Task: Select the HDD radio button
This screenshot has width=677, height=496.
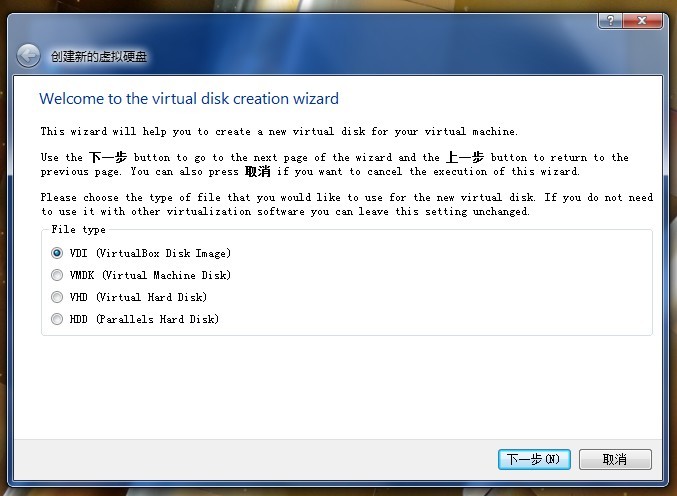Action: pyautogui.click(x=57, y=319)
